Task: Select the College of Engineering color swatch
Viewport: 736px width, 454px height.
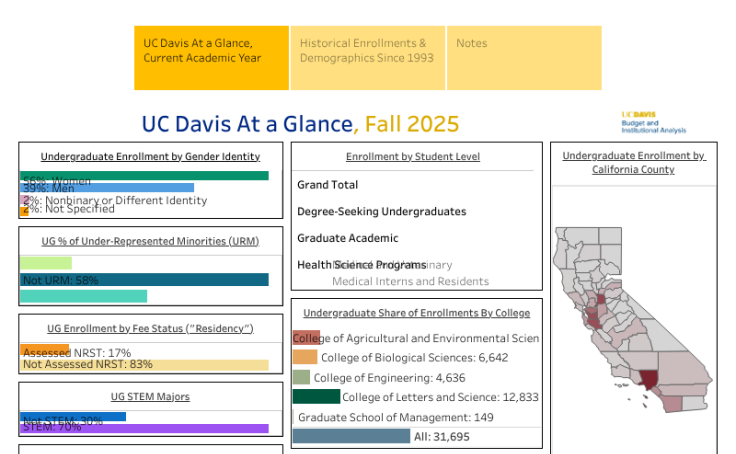Action: (x=301, y=377)
